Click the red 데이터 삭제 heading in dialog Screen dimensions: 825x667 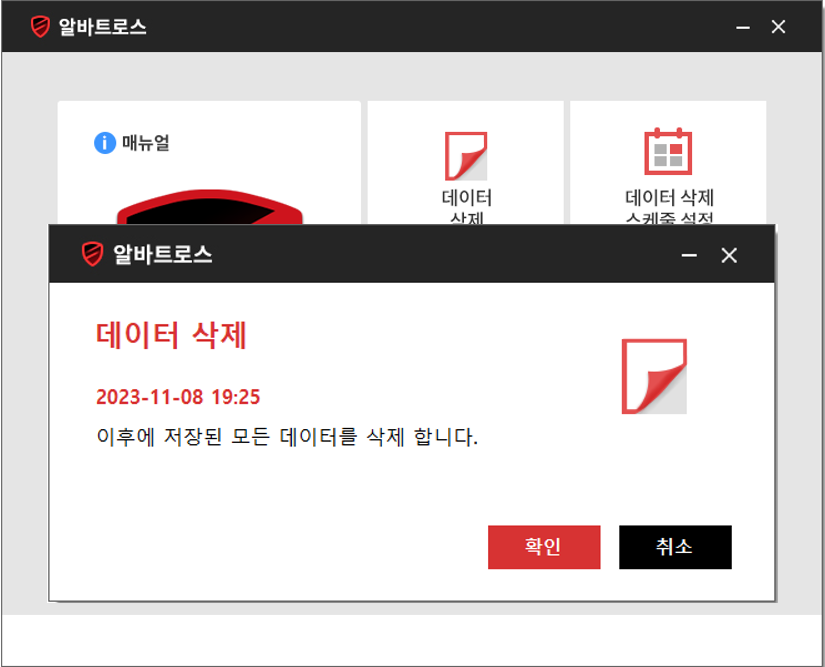[x=171, y=336]
